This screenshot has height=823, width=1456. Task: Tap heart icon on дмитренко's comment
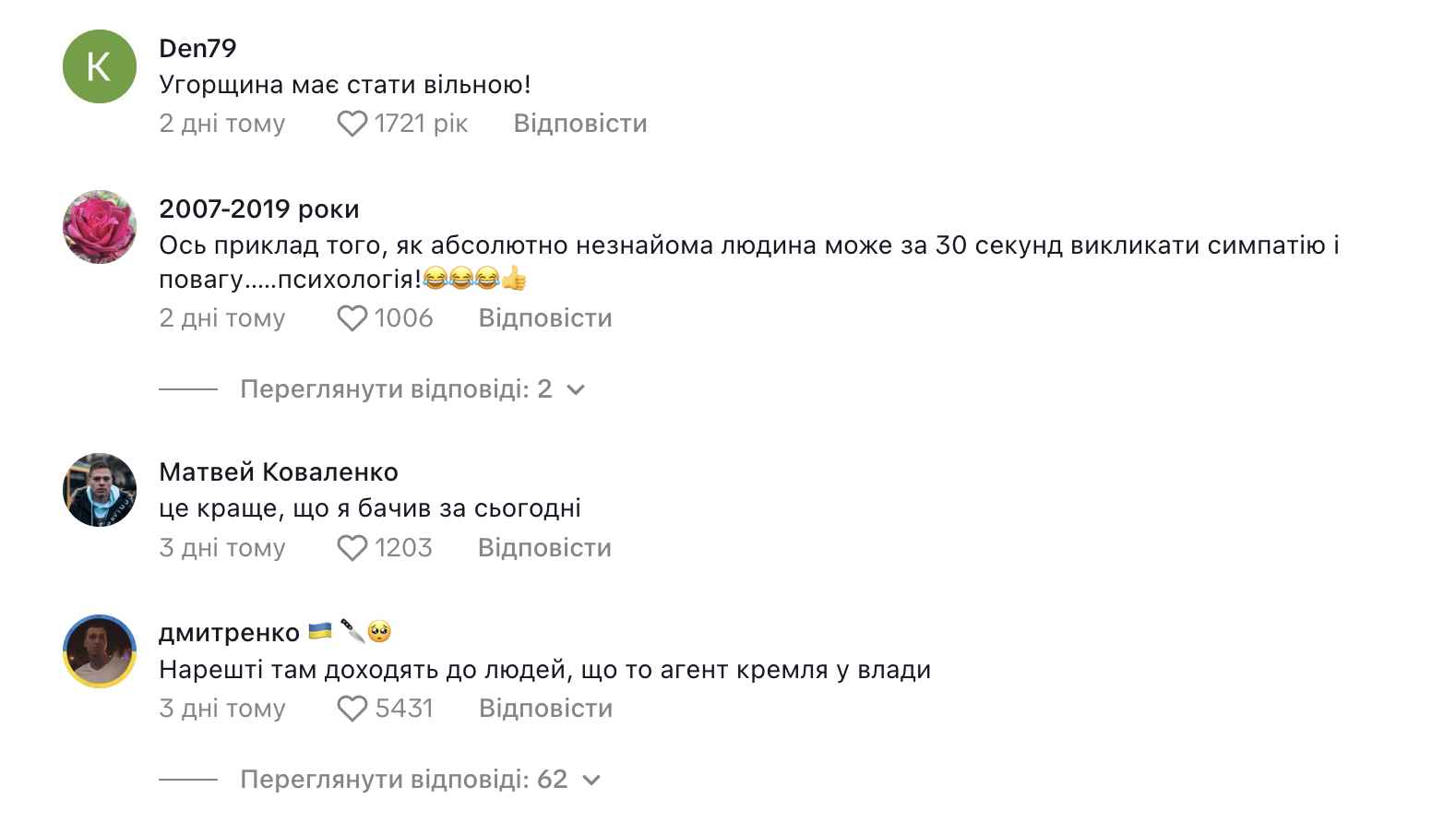point(352,709)
